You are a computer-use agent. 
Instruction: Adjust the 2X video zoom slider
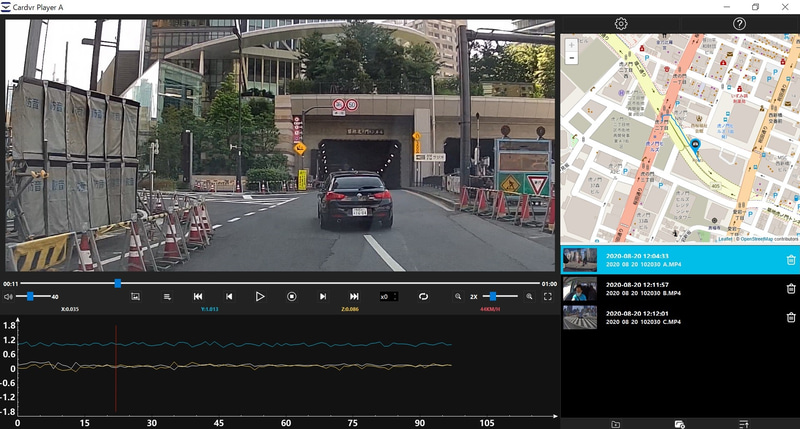click(493, 296)
